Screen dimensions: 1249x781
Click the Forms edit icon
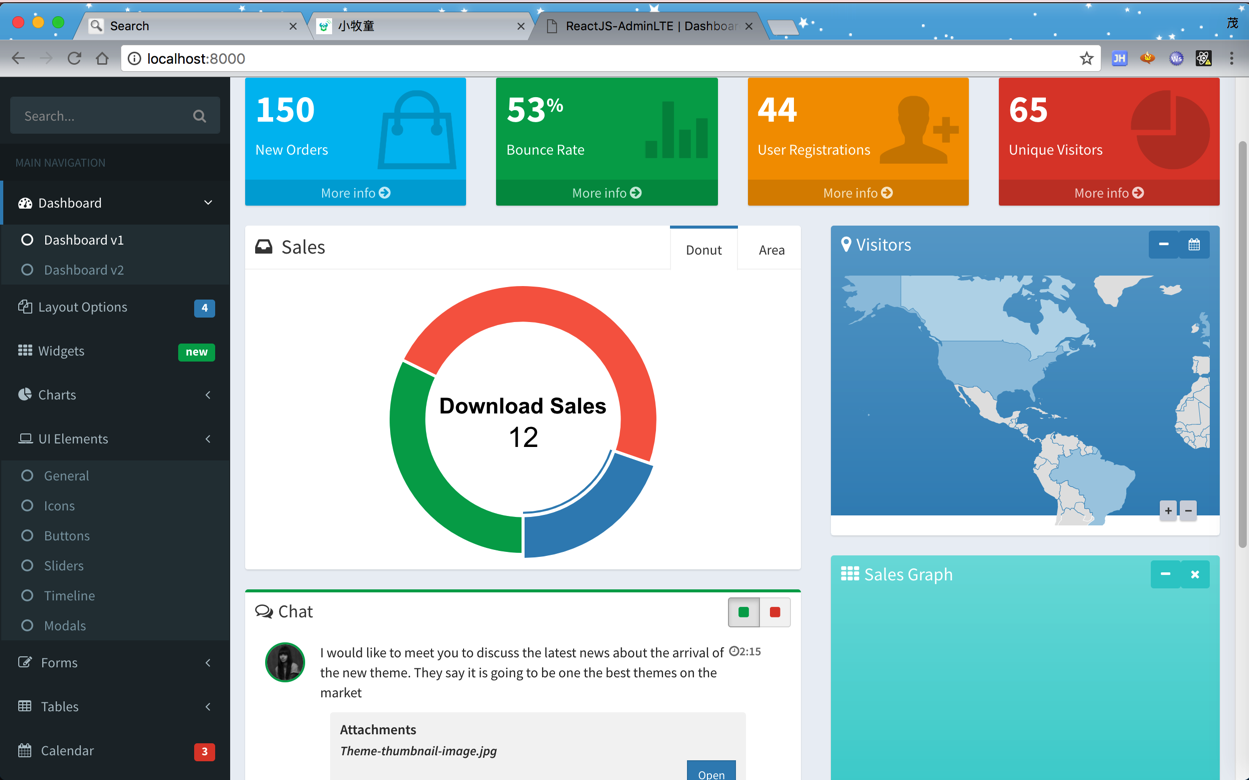25,662
